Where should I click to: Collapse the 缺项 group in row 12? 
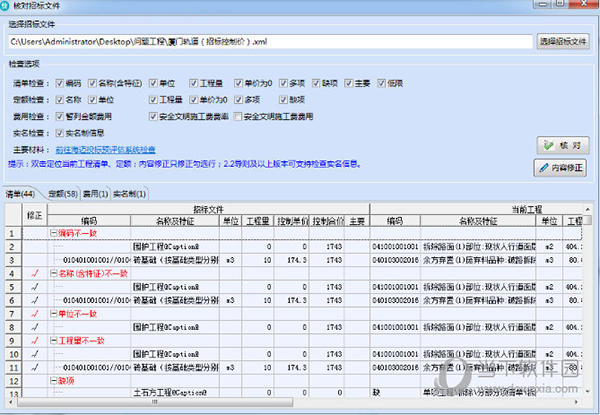pyautogui.click(x=54, y=381)
